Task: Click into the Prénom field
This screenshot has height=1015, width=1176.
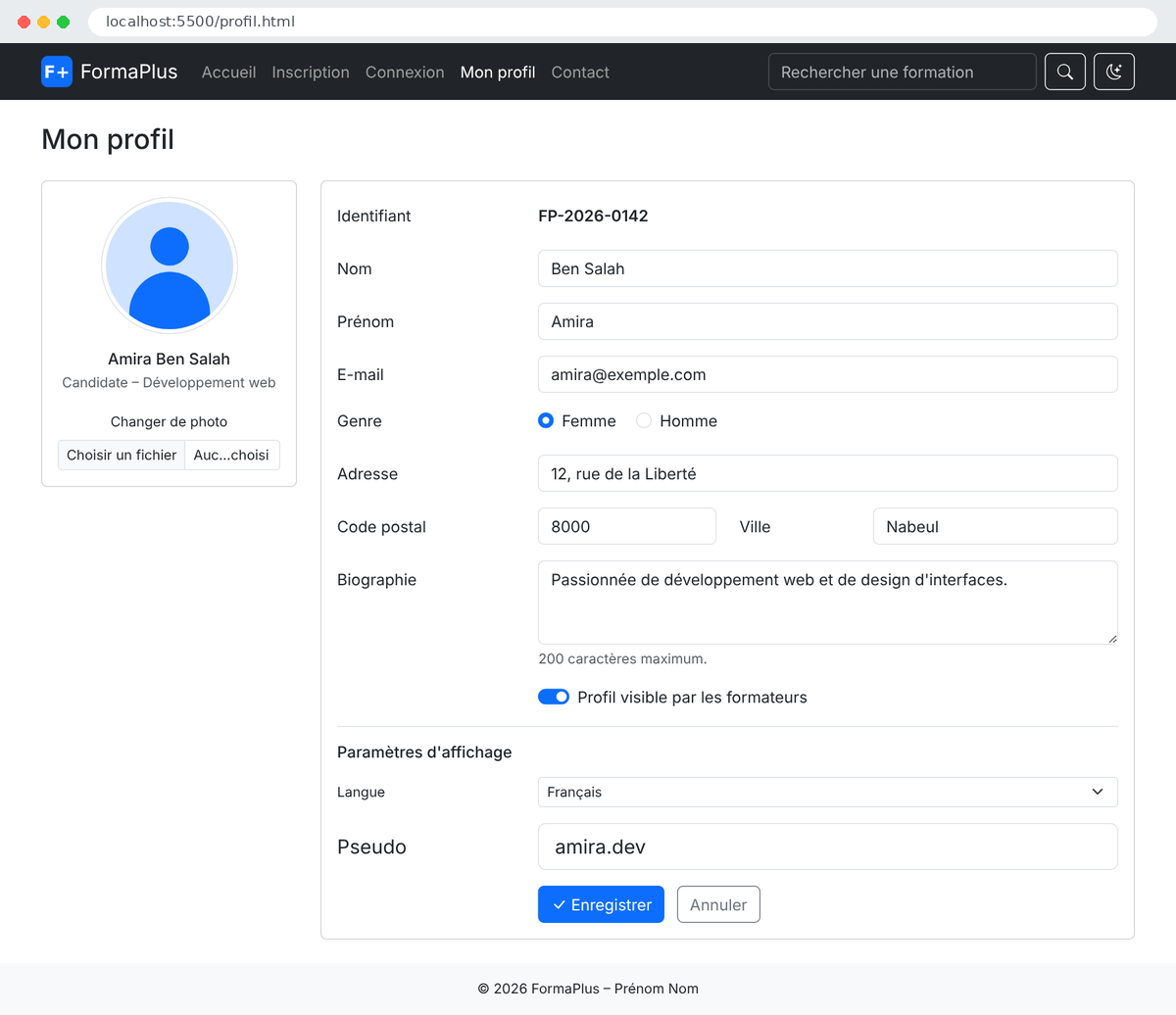Action: coord(828,321)
